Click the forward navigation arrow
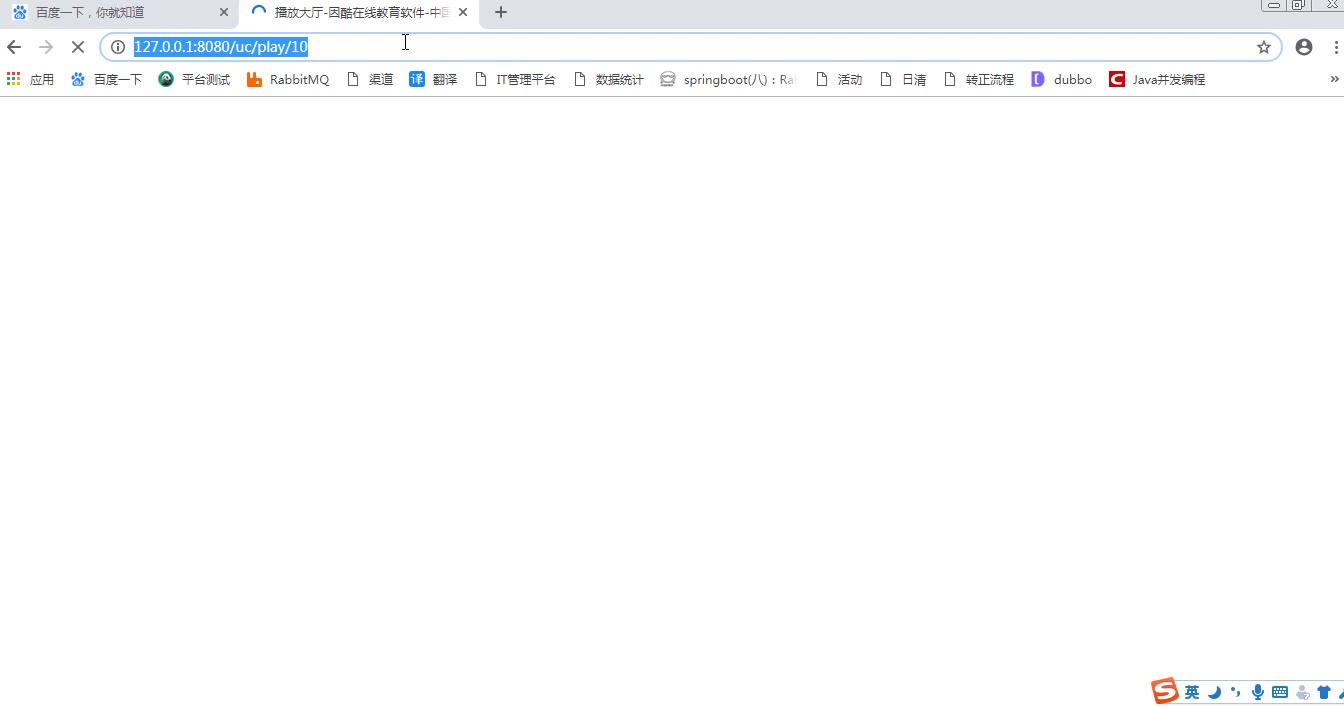Image resolution: width=1344 pixels, height=708 pixels. [x=46, y=47]
